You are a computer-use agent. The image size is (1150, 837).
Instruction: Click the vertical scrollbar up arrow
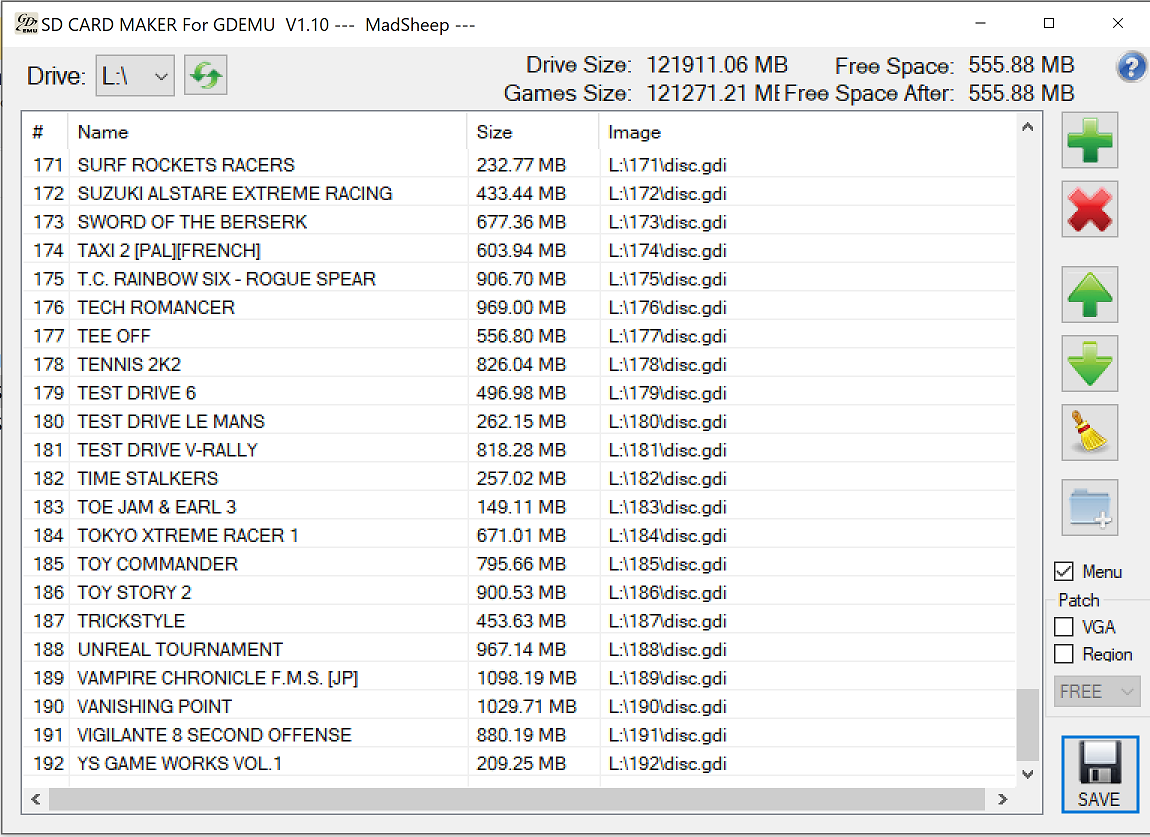coord(1028,128)
